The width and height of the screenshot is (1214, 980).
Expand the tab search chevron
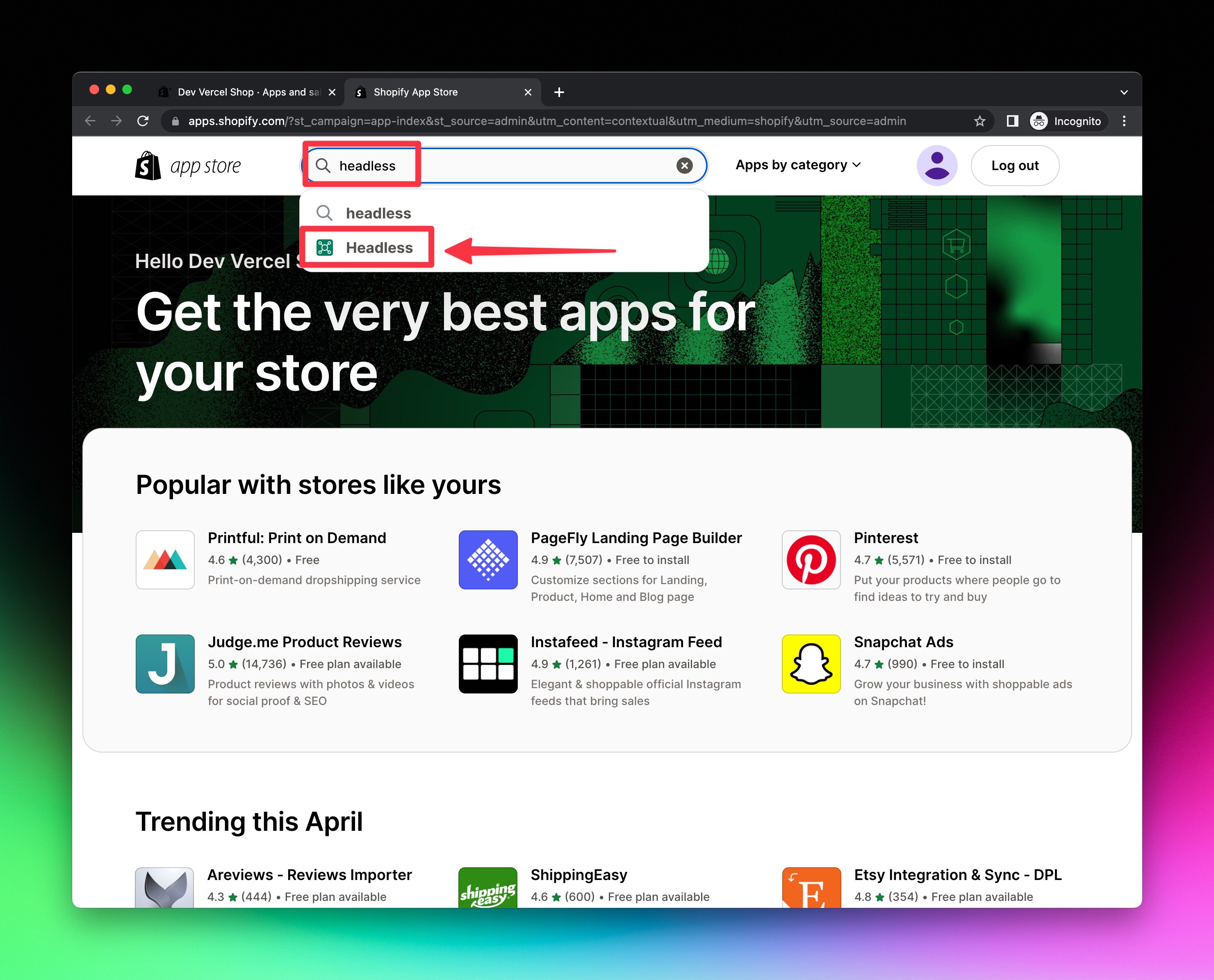coord(1124,92)
